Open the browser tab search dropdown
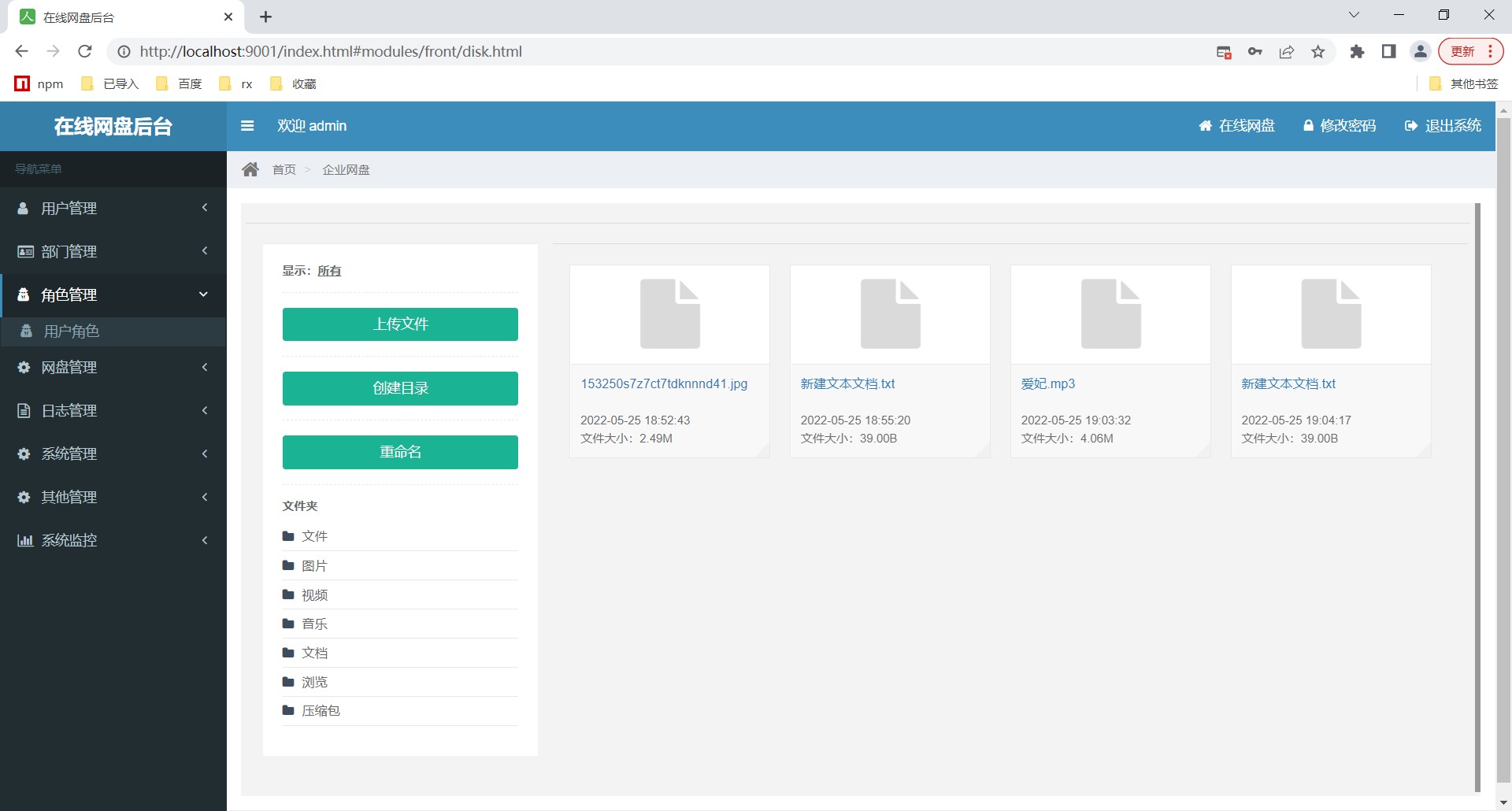Viewport: 1512px width, 811px height. click(x=1354, y=16)
